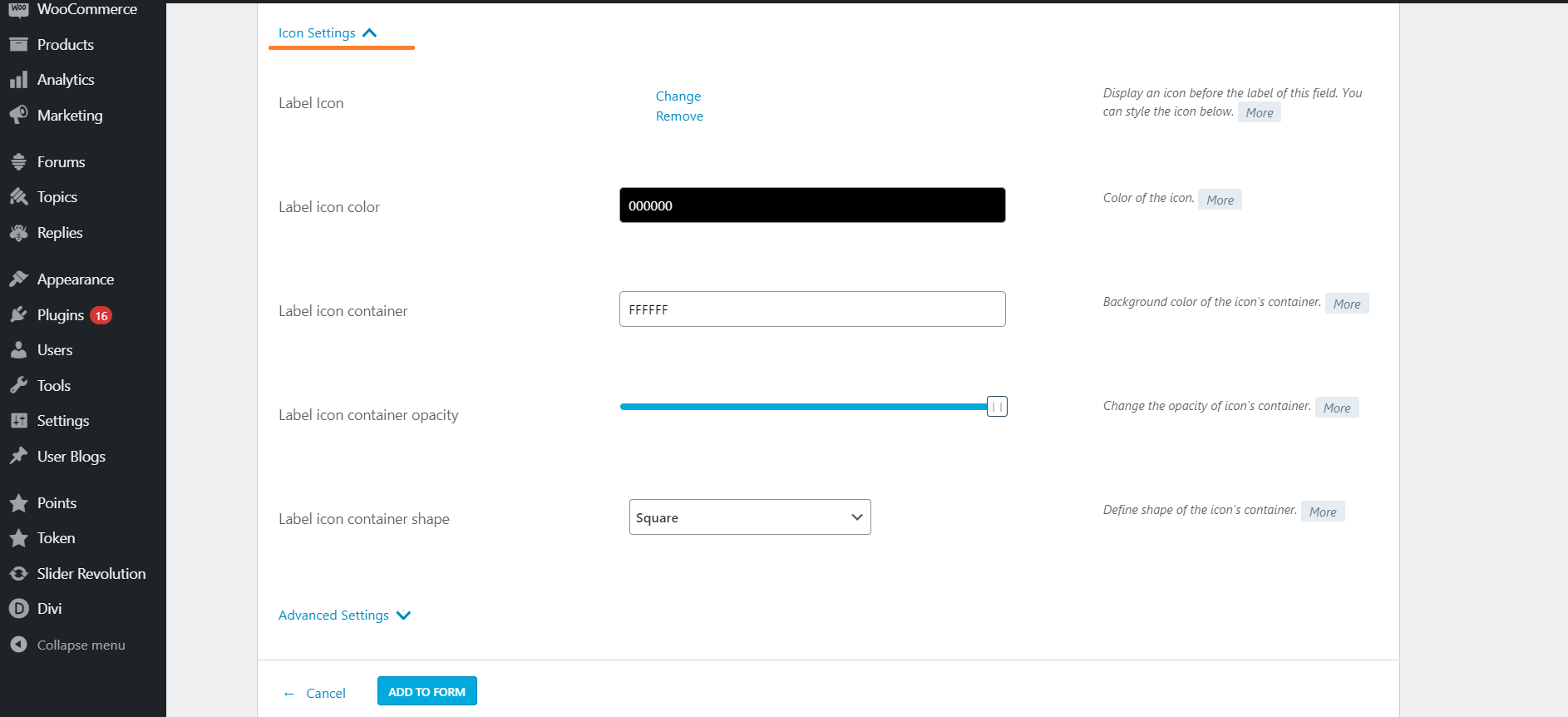Open Analytics via its bar chart icon

18,80
